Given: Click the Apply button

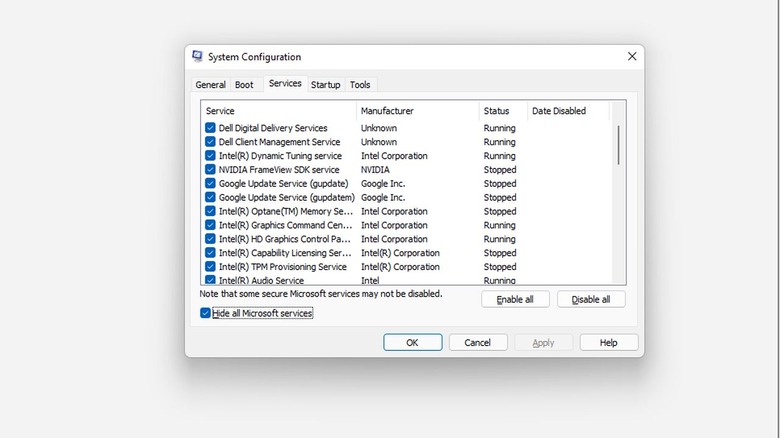Looking at the screenshot, I should point(543,342).
